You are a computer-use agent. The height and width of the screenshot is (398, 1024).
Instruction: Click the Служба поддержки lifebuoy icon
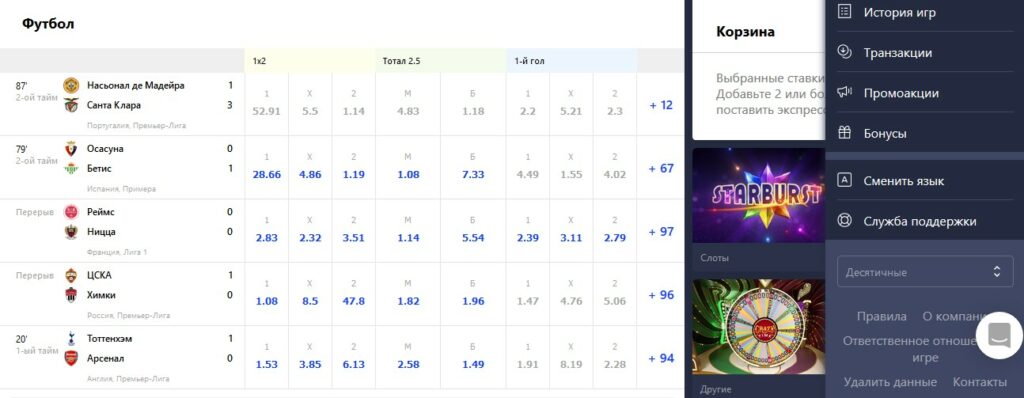coord(844,220)
